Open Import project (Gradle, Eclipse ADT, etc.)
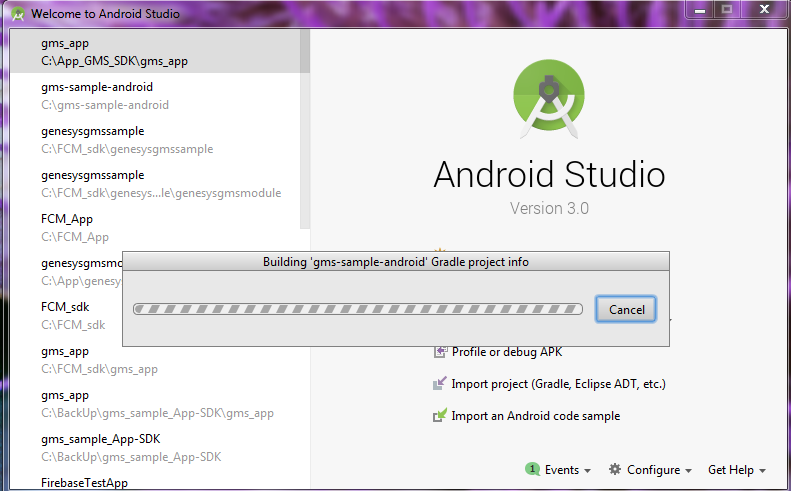The width and height of the screenshot is (791, 491). (558, 384)
